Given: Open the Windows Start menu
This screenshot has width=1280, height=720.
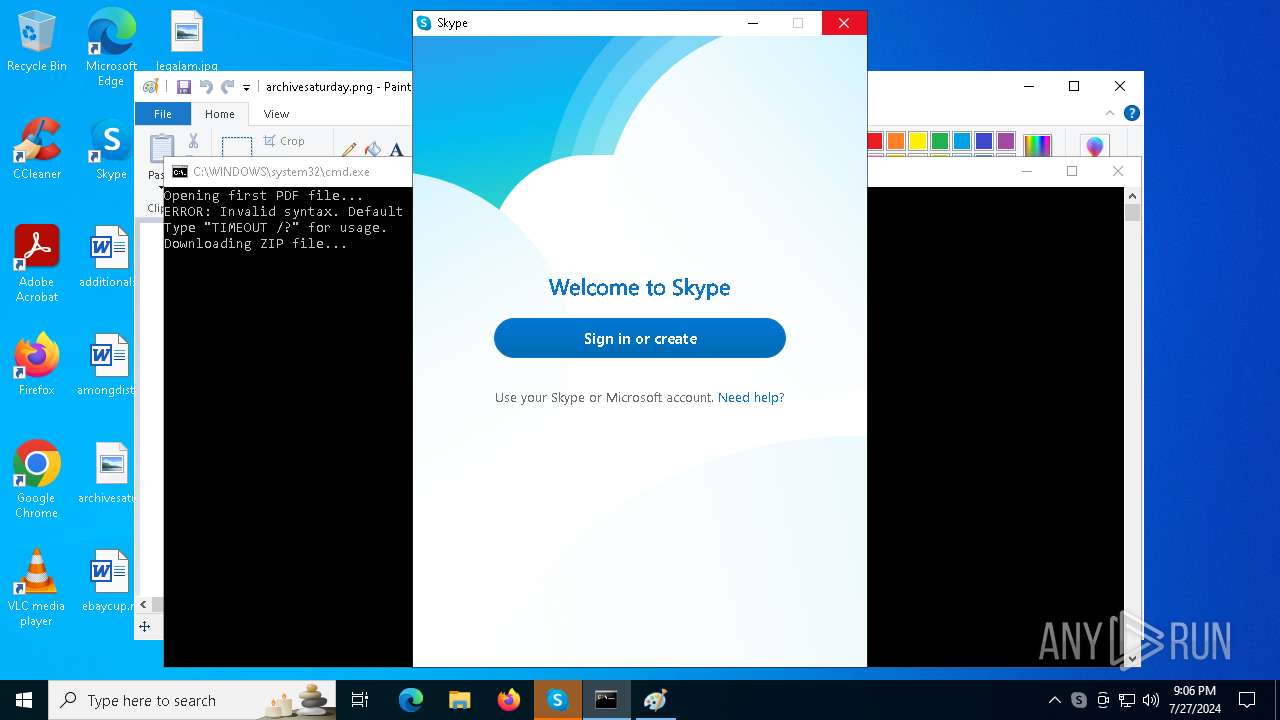Looking at the screenshot, I should (24, 700).
